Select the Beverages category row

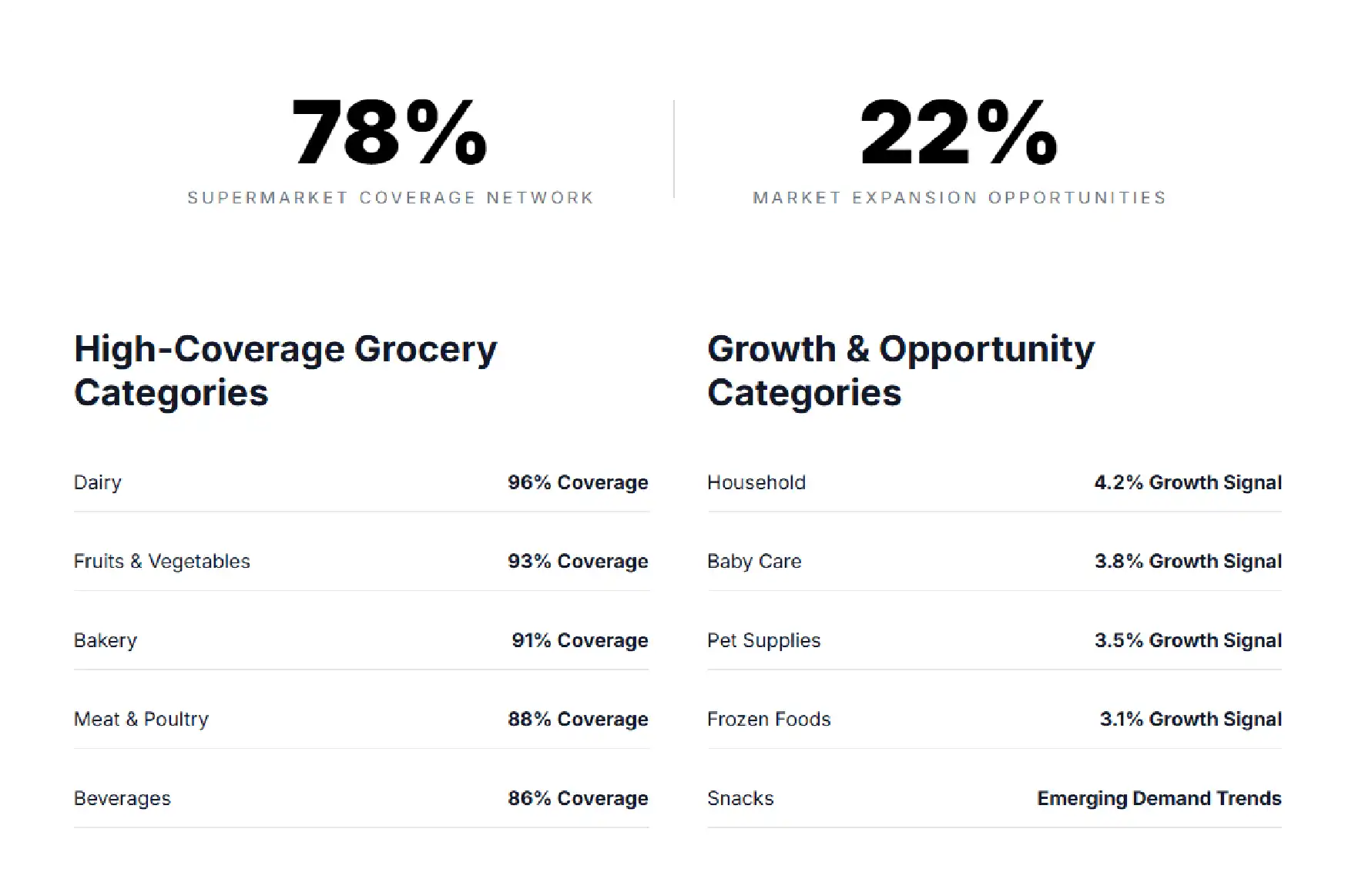pos(361,798)
